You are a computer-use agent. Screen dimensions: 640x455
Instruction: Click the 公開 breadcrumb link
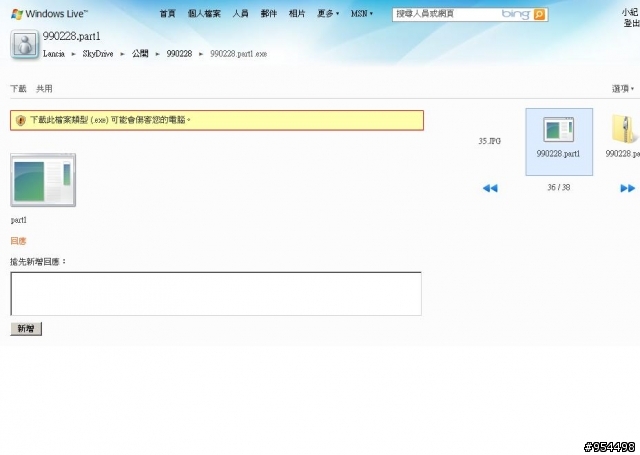140,54
